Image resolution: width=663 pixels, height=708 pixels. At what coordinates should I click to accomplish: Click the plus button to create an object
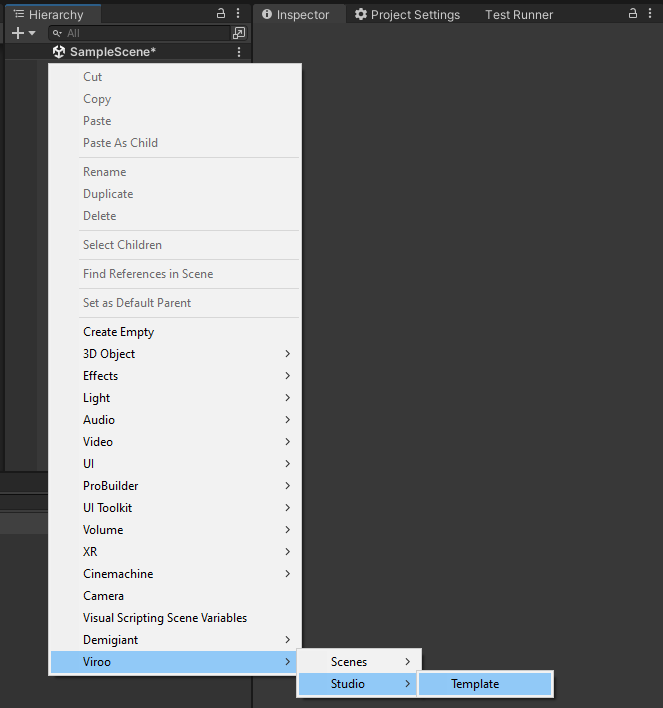pyautogui.click(x=17, y=33)
